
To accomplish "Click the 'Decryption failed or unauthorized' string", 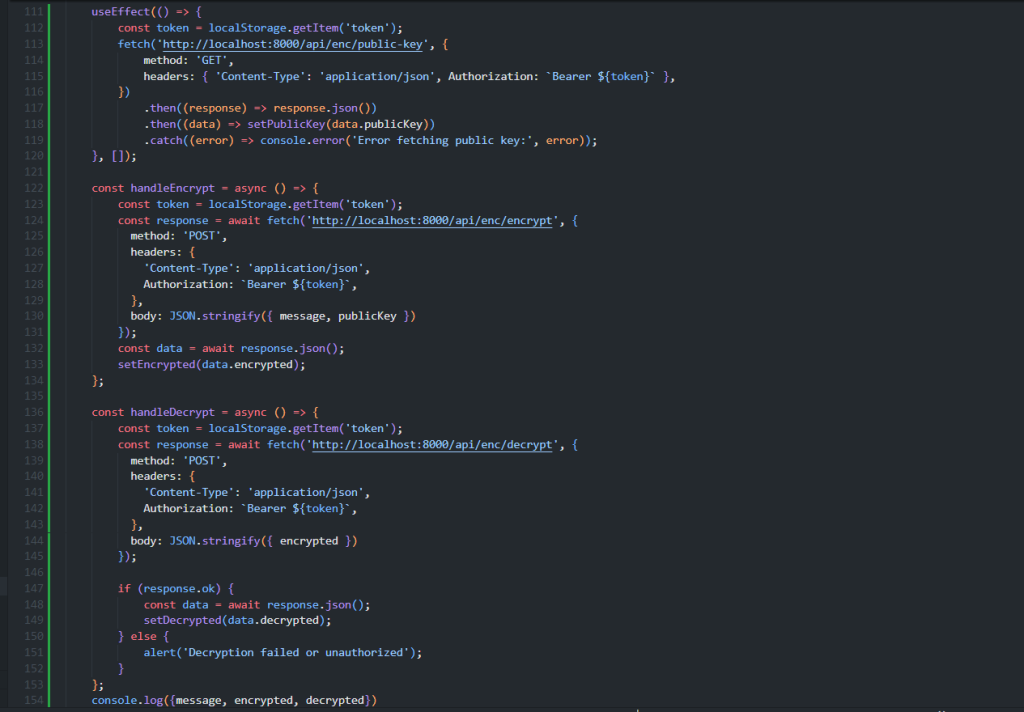I will click(295, 652).
